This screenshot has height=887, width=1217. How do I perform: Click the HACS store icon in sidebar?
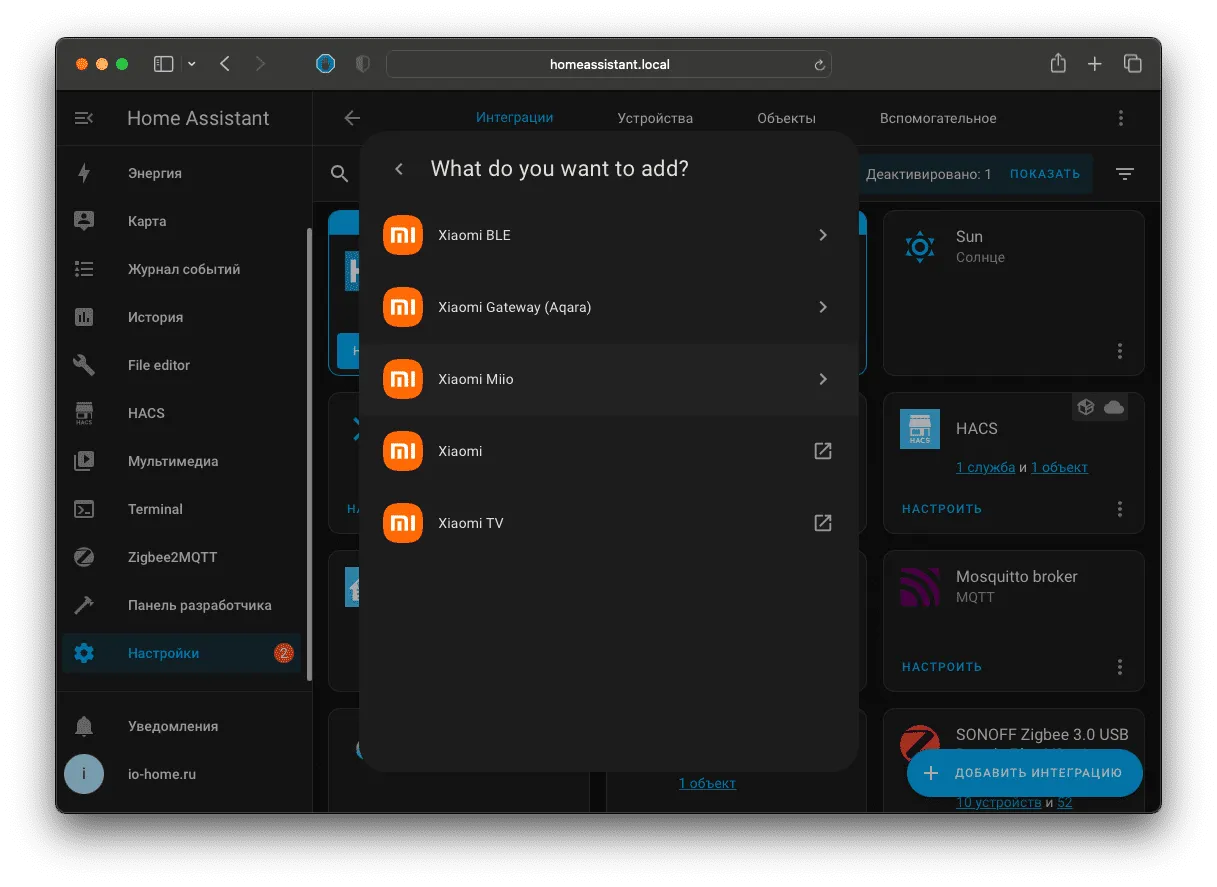pyautogui.click(x=84, y=413)
